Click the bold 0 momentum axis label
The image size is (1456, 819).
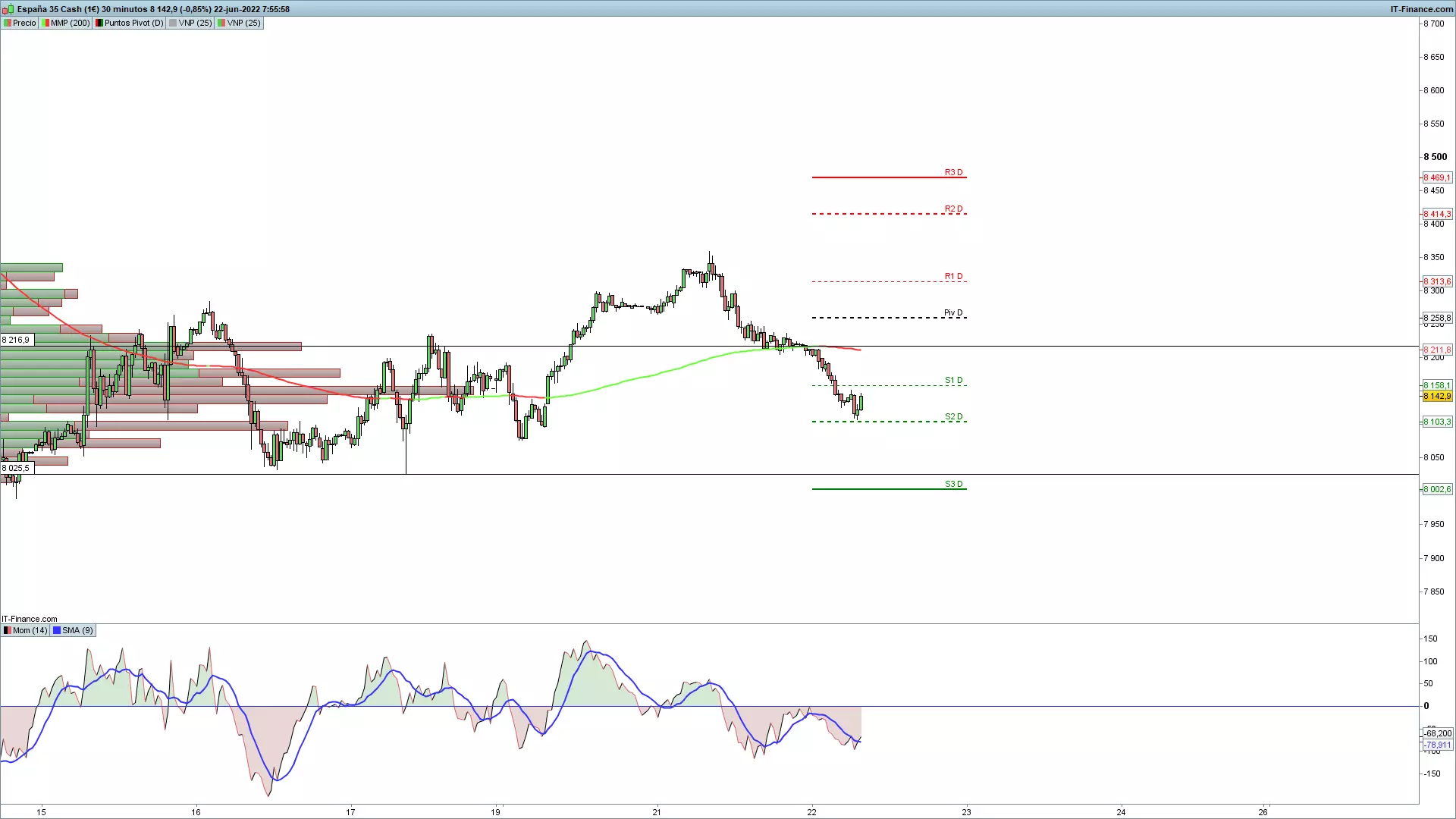[x=1426, y=706]
